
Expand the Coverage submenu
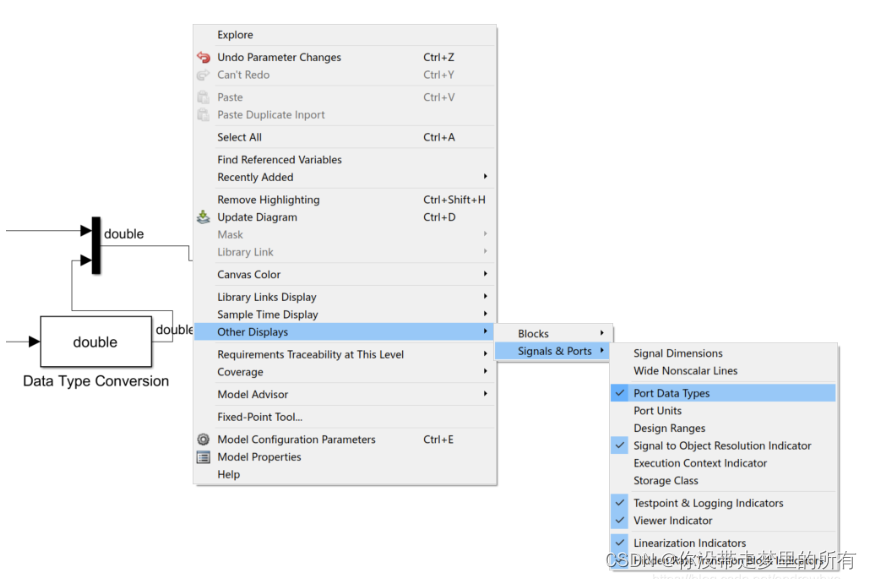pyautogui.click(x=345, y=372)
